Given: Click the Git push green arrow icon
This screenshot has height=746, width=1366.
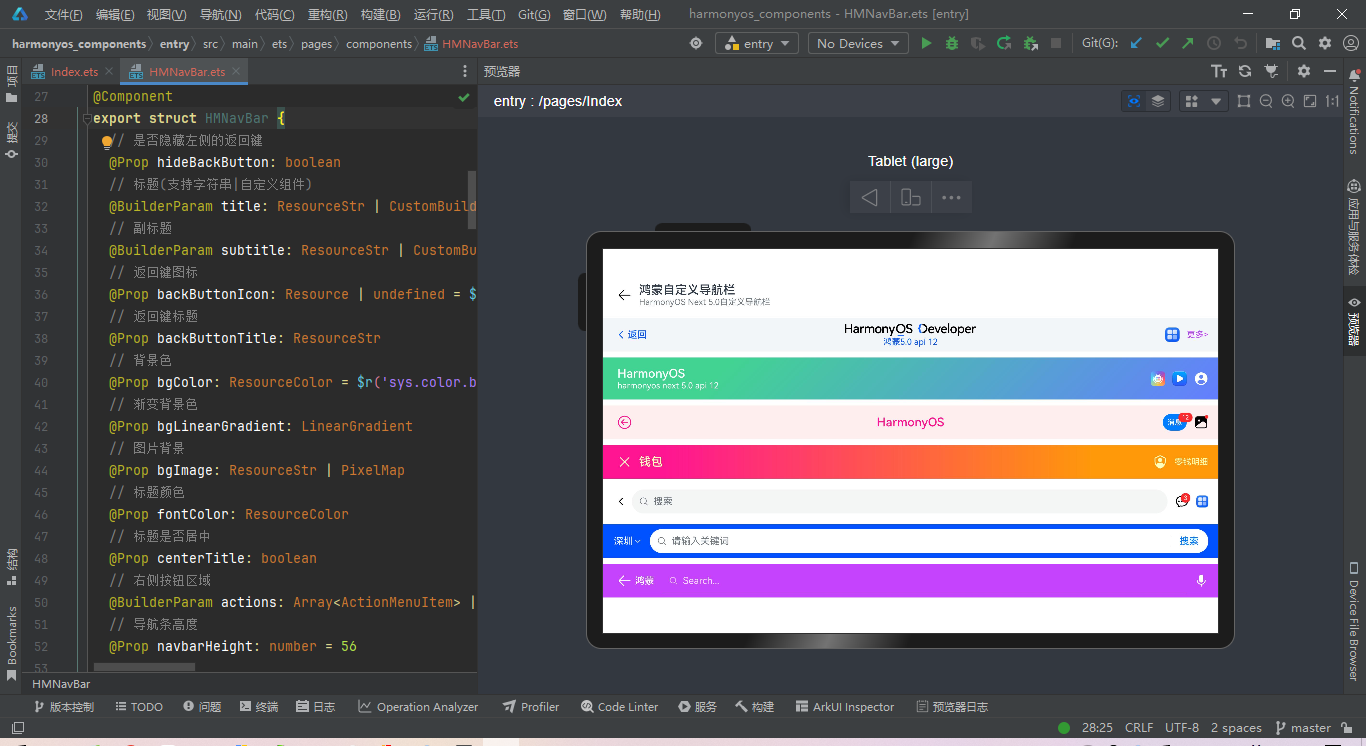Looking at the screenshot, I should click(x=1188, y=43).
